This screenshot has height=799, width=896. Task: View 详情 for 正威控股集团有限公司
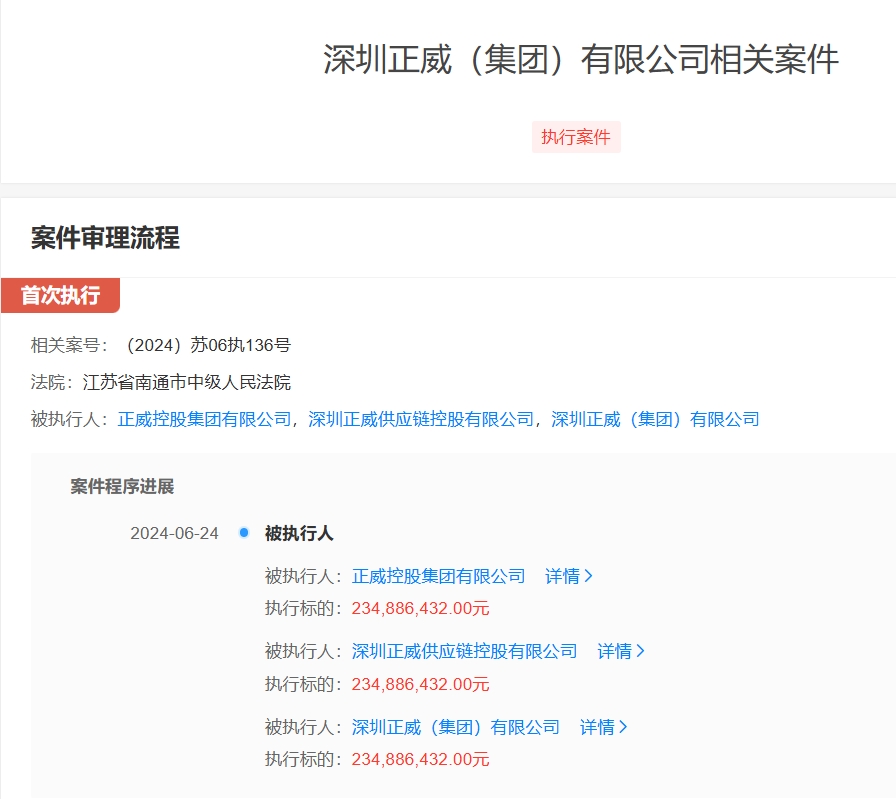569,576
